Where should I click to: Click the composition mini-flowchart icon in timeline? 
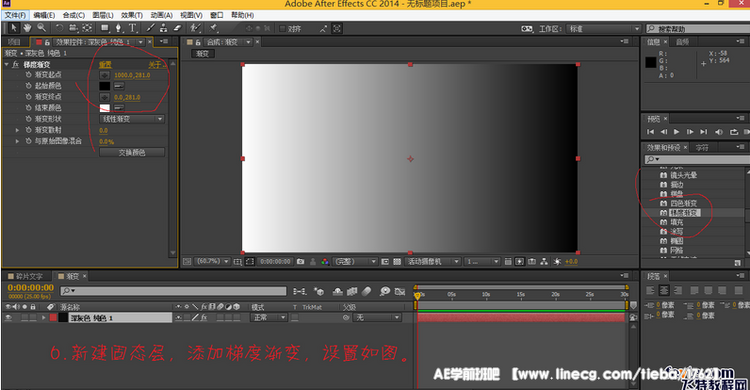300,291
